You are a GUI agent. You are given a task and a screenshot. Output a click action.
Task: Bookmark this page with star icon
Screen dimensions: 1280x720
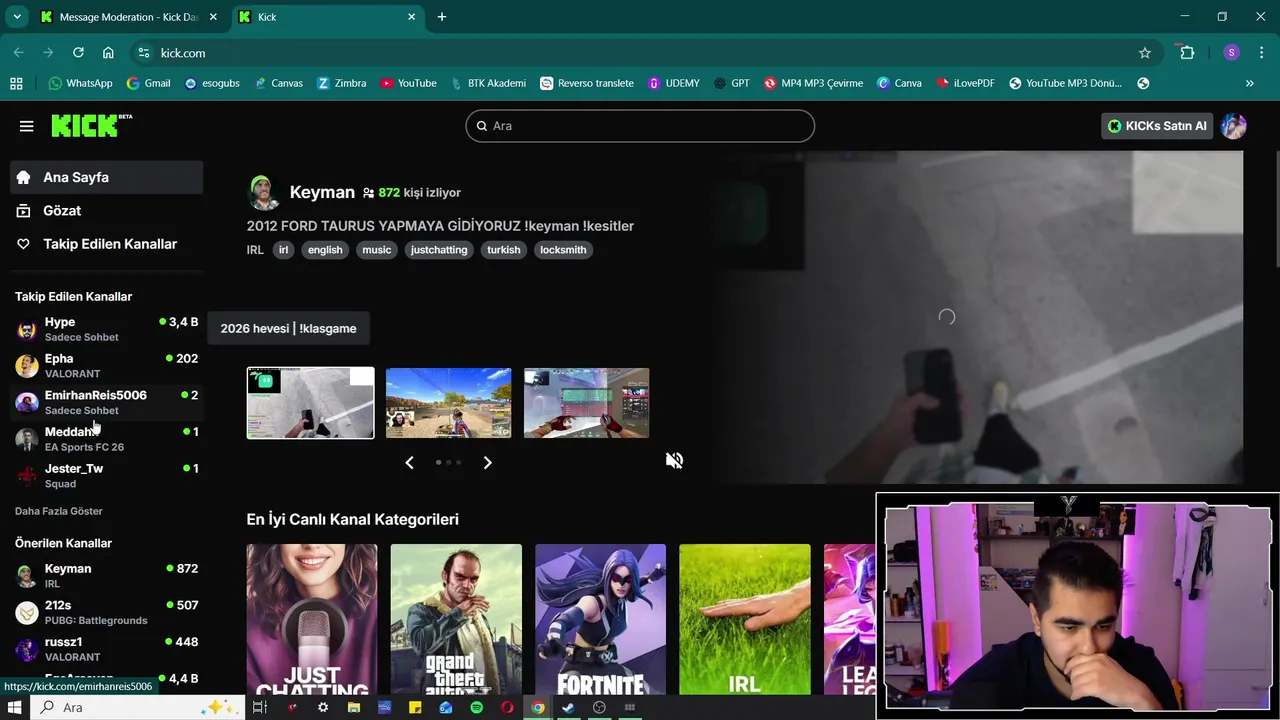coord(1145,53)
